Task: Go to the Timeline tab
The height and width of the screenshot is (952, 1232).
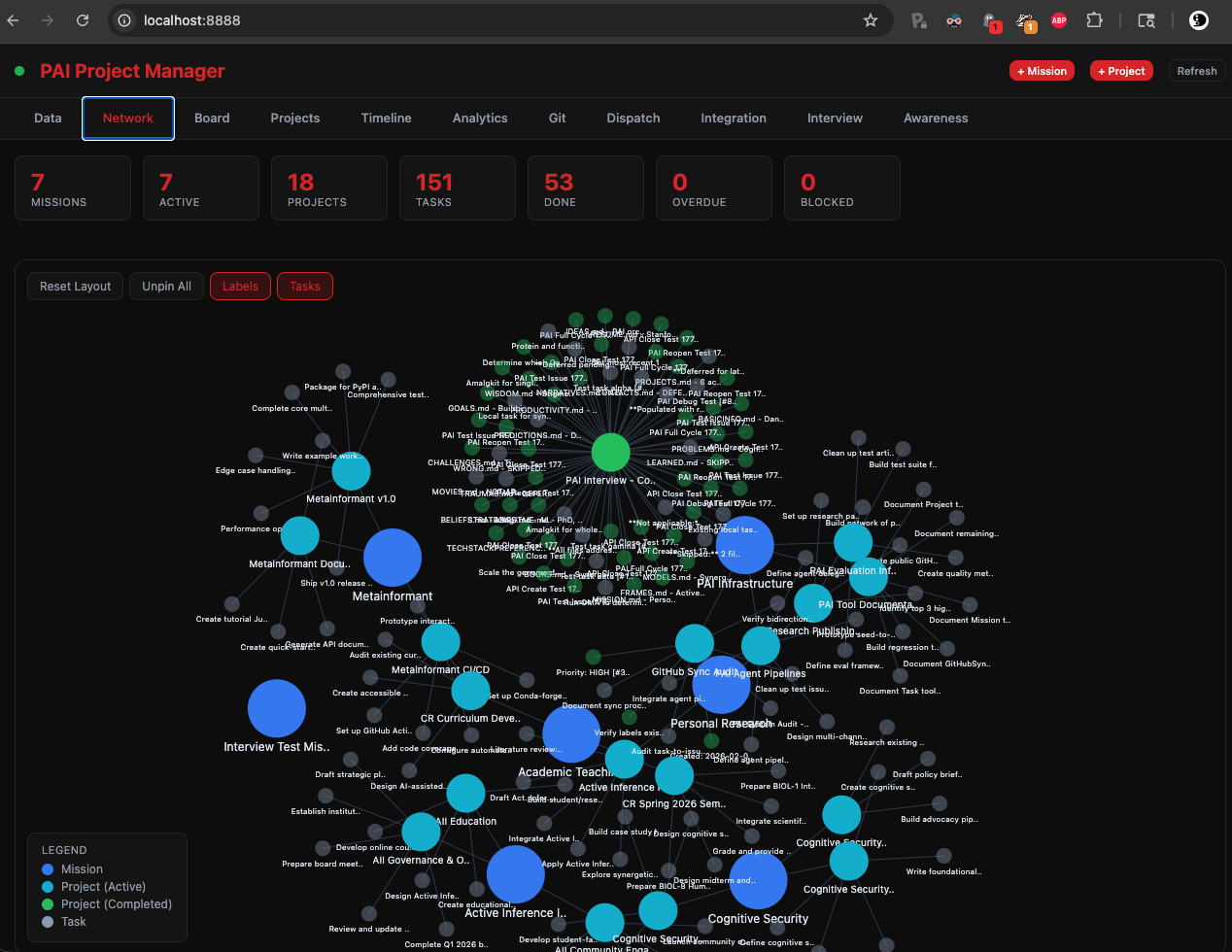Action: pyautogui.click(x=387, y=119)
